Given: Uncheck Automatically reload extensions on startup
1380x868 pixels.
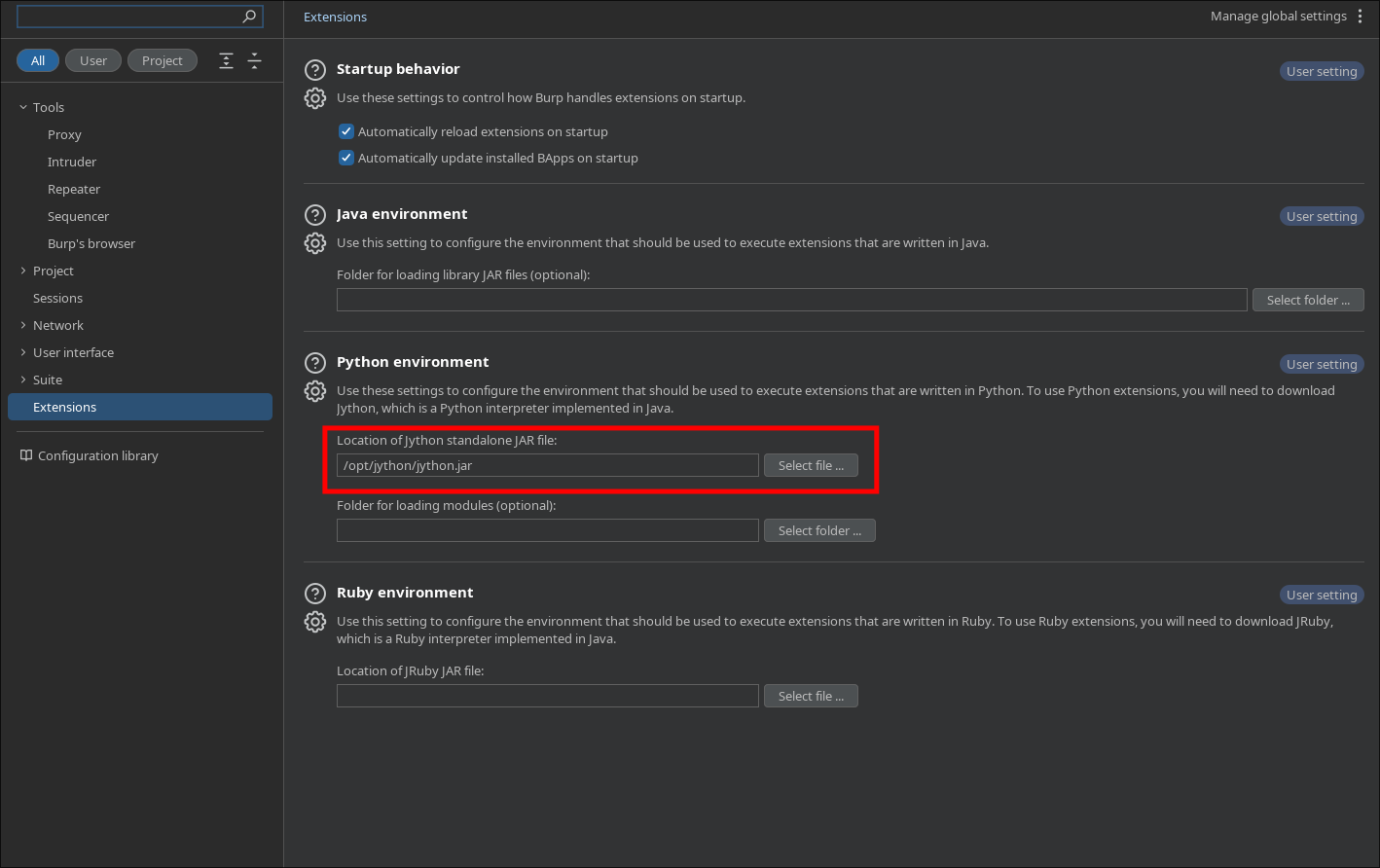Looking at the screenshot, I should click(345, 131).
